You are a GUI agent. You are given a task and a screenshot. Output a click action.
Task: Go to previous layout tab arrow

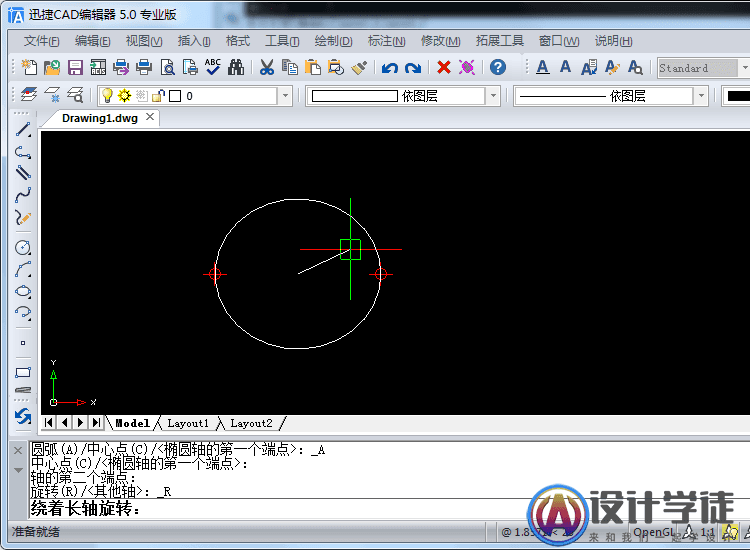pyautogui.click(x=65, y=423)
